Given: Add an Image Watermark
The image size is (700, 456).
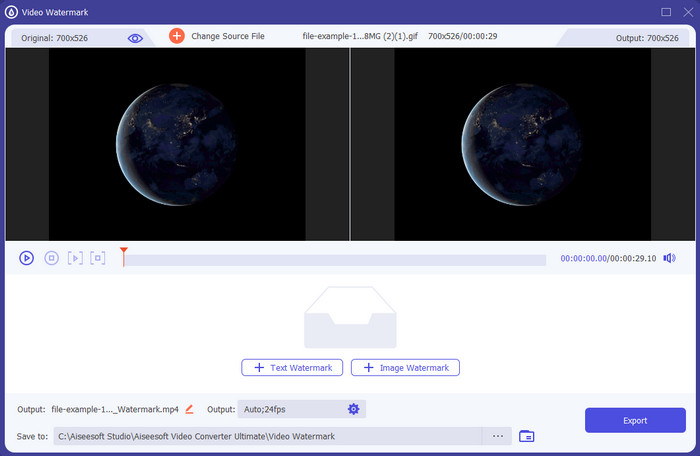Looking at the screenshot, I should point(405,368).
